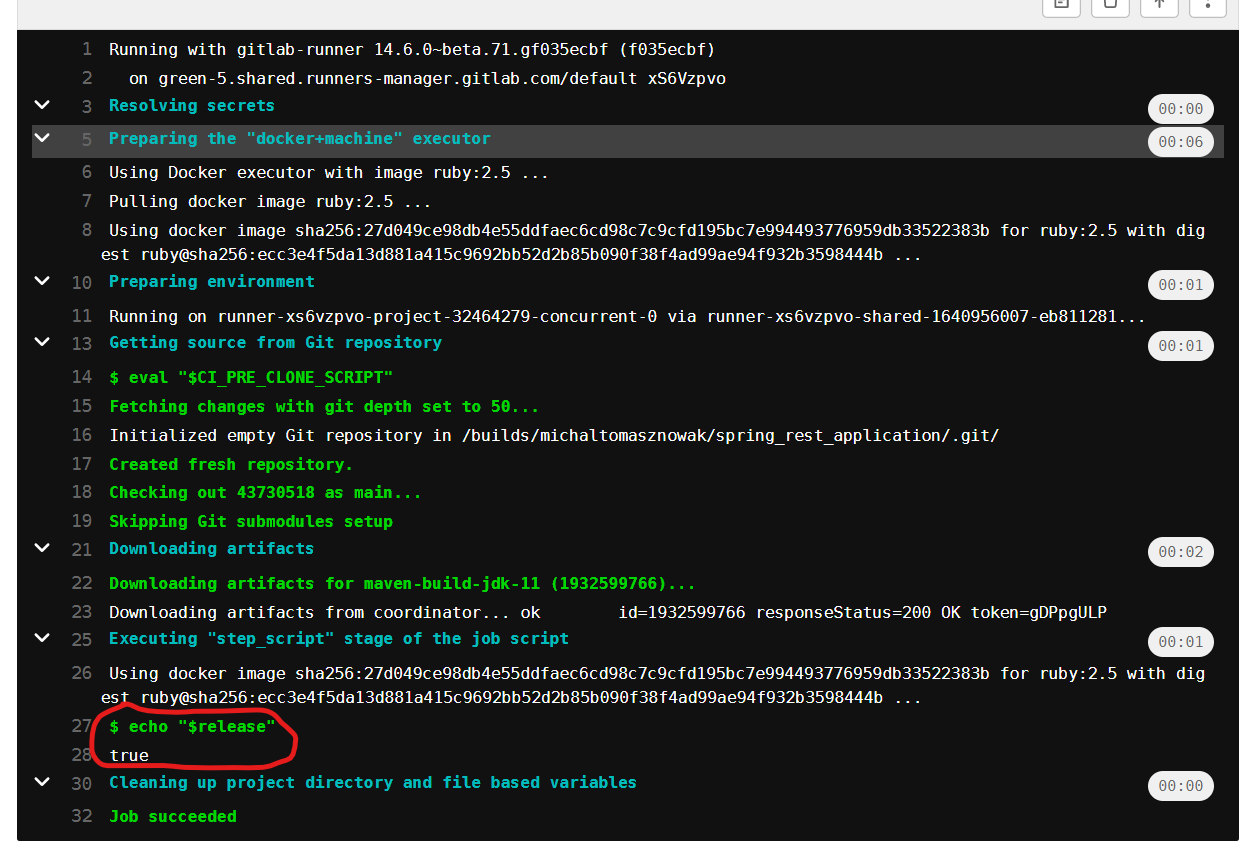Toggle the Cleaning up project directory chevron
1248x850 pixels.
(x=42, y=782)
